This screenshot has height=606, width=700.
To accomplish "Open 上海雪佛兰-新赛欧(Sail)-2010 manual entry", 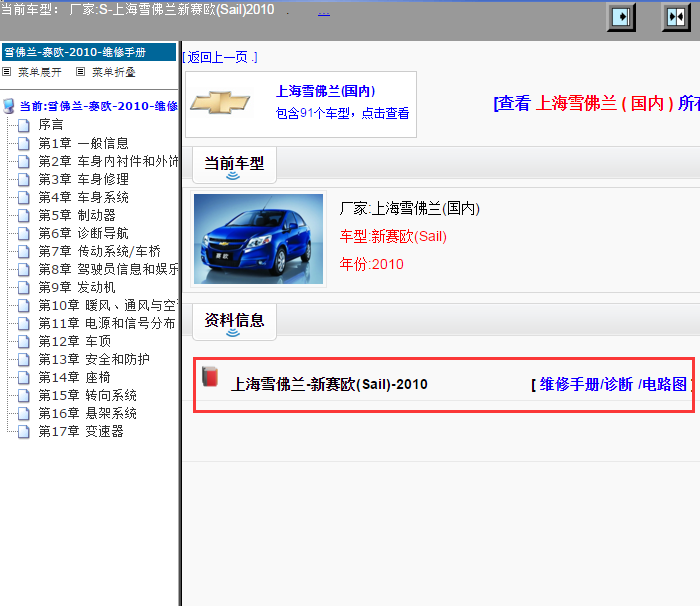I will 329,384.
